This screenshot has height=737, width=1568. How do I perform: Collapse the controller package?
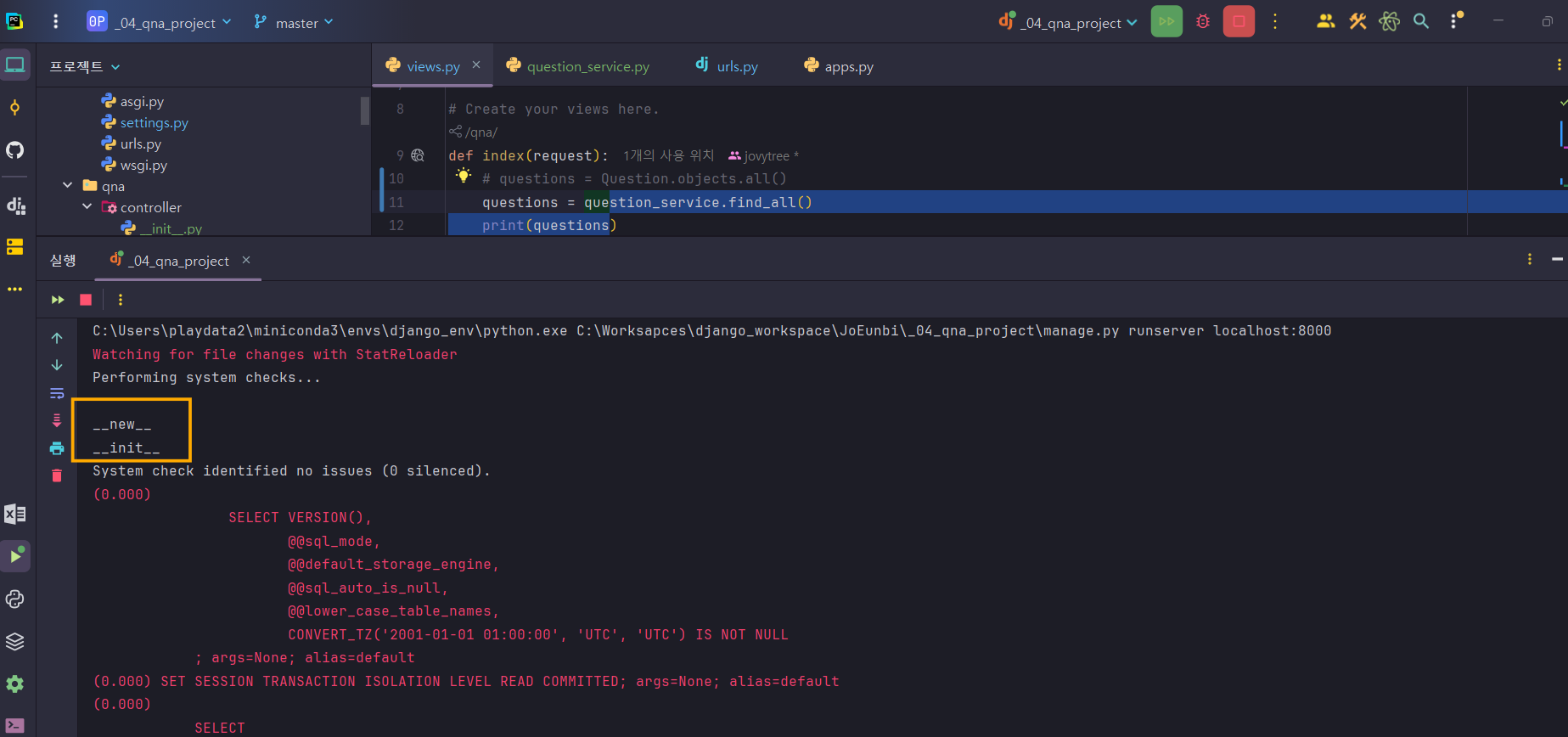87,206
